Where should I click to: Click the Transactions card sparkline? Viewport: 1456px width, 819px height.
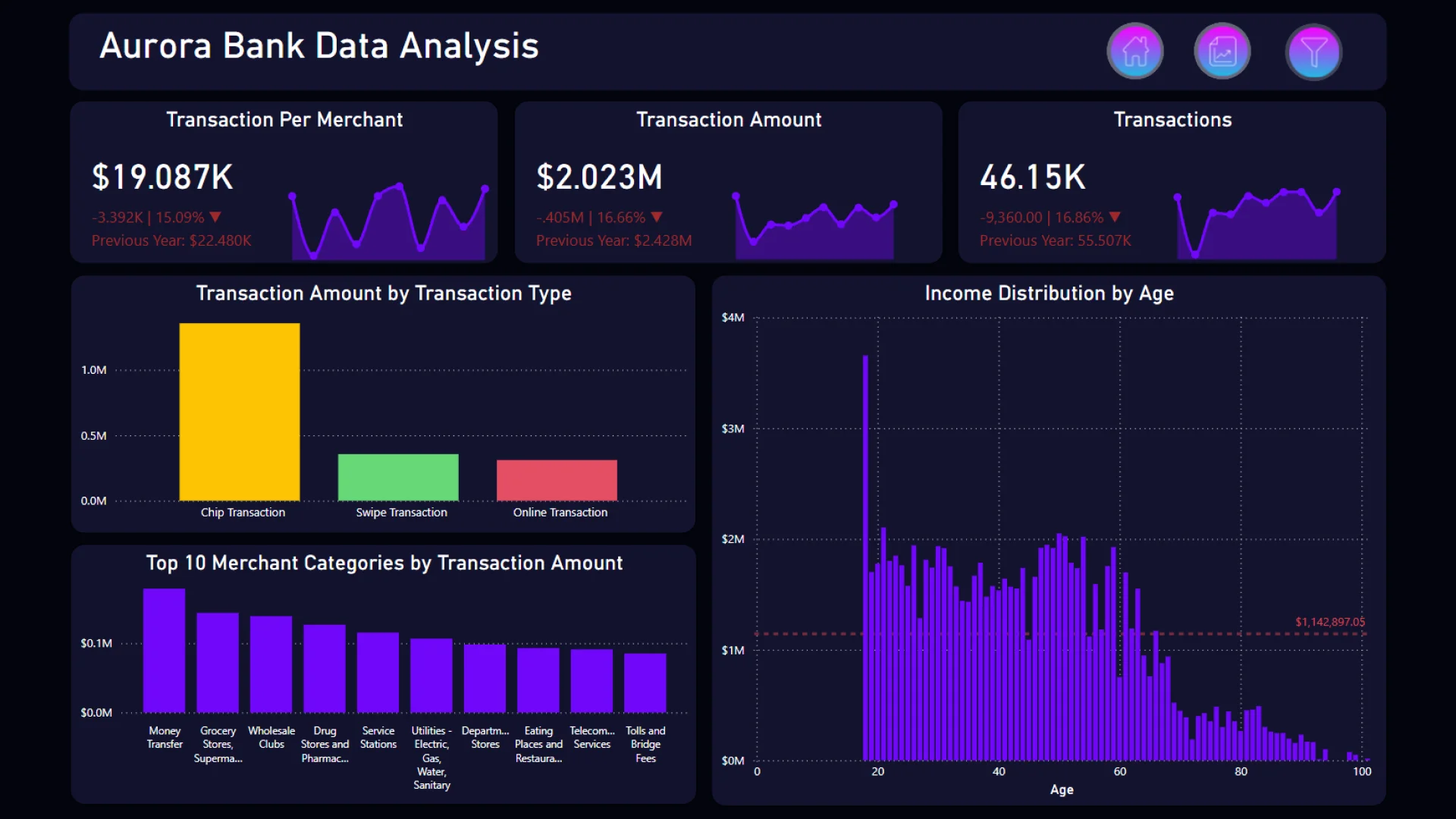point(1257,224)
